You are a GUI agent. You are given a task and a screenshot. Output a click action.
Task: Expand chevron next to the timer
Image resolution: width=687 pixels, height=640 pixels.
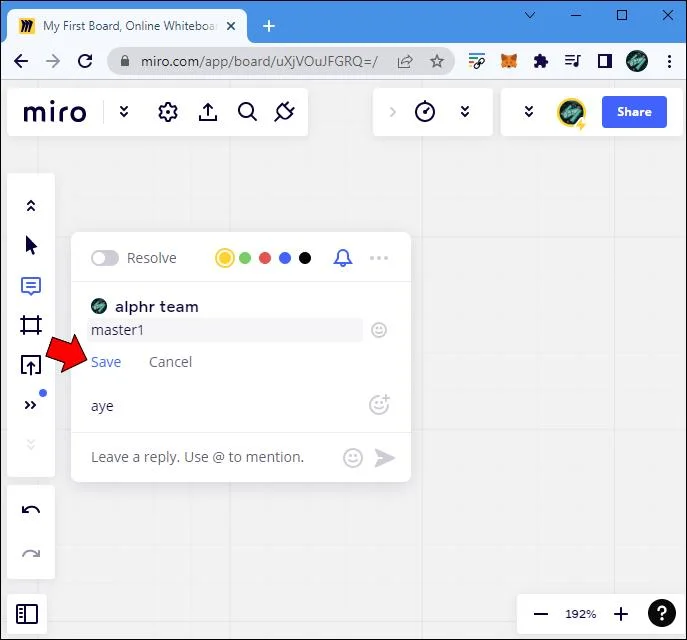pyautogui.click(x=465, y=112)
